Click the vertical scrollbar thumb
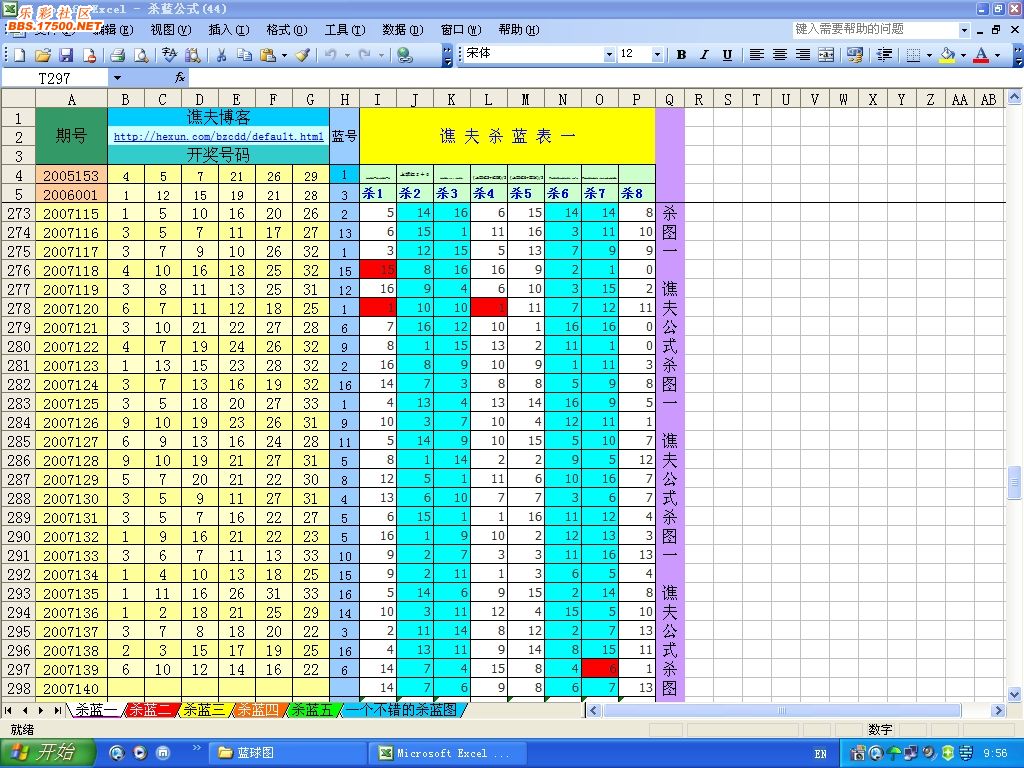This screenshot has width=1024, height=768. tap(1014, 483)
